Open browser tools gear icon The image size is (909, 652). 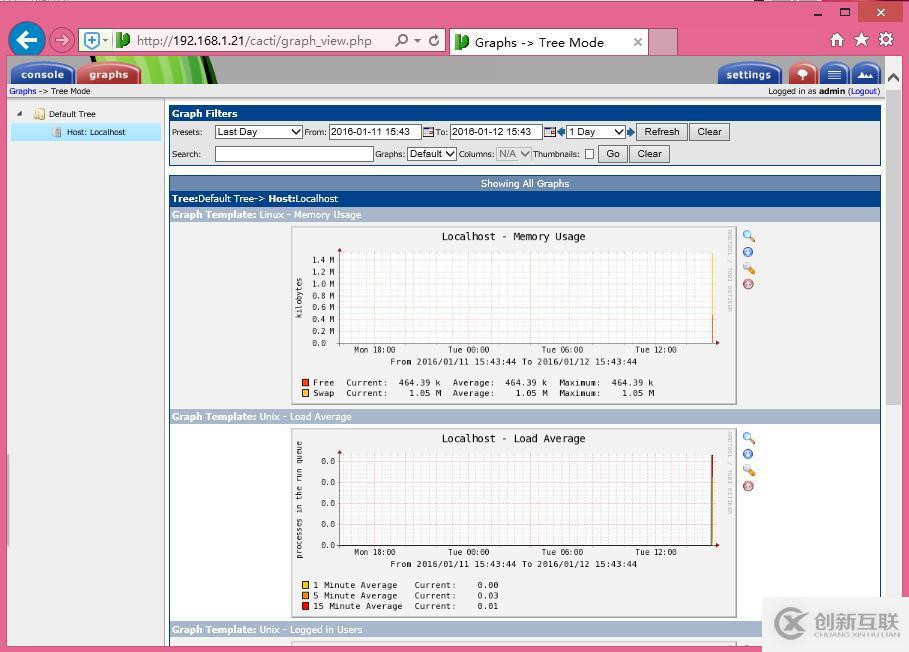(886, 39)
